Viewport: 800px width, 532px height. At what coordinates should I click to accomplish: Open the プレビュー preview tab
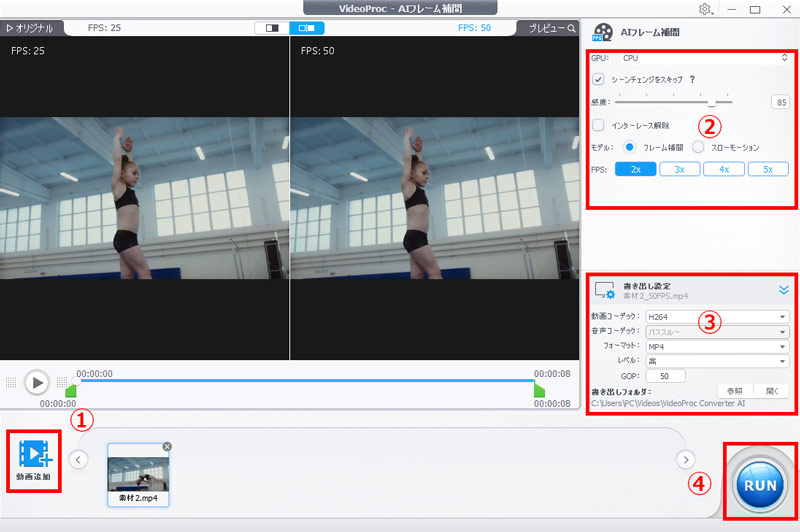click(551, 29)
